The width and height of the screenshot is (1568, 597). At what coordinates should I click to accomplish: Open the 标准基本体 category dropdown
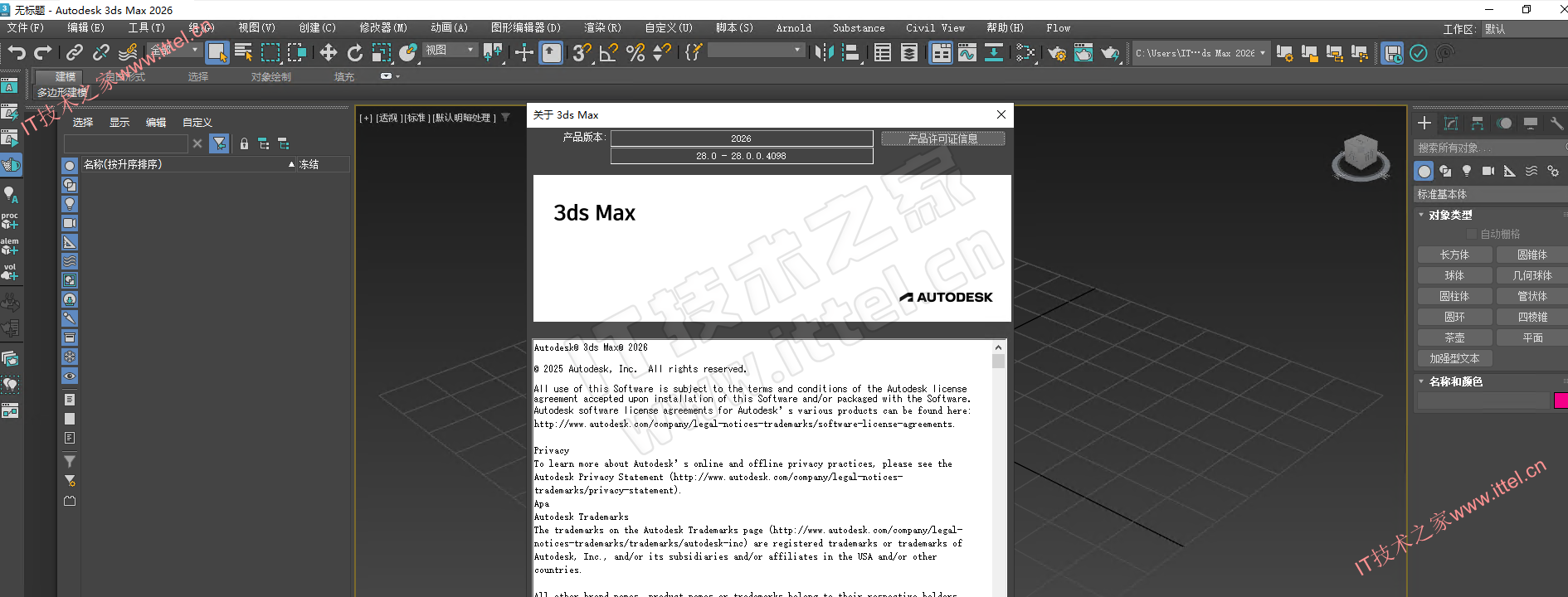[1491, 194]
